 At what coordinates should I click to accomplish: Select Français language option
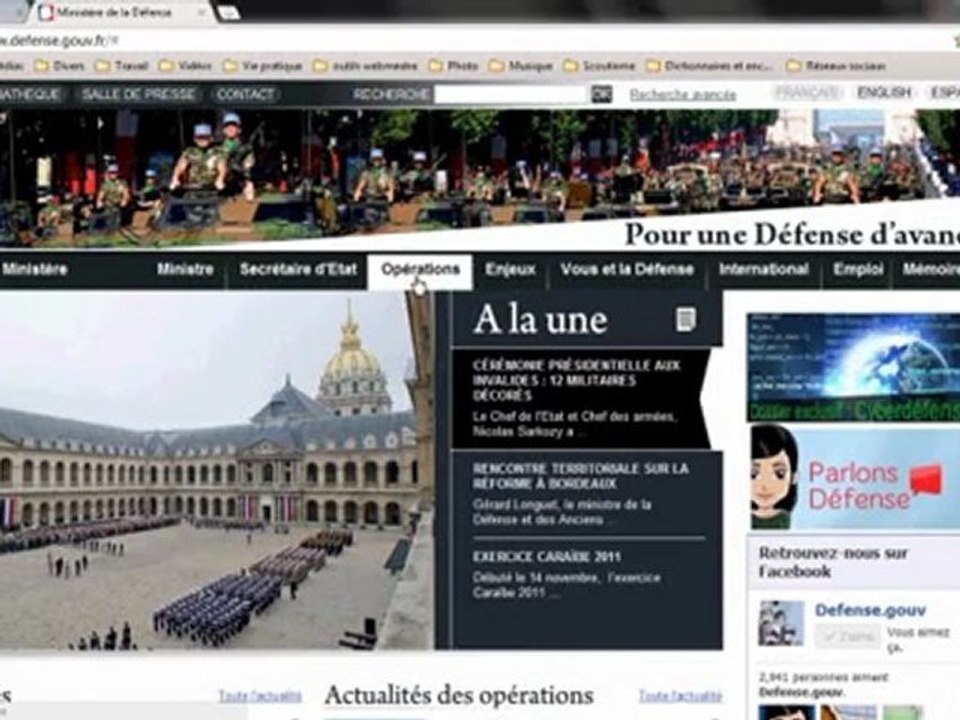[806, 92]
